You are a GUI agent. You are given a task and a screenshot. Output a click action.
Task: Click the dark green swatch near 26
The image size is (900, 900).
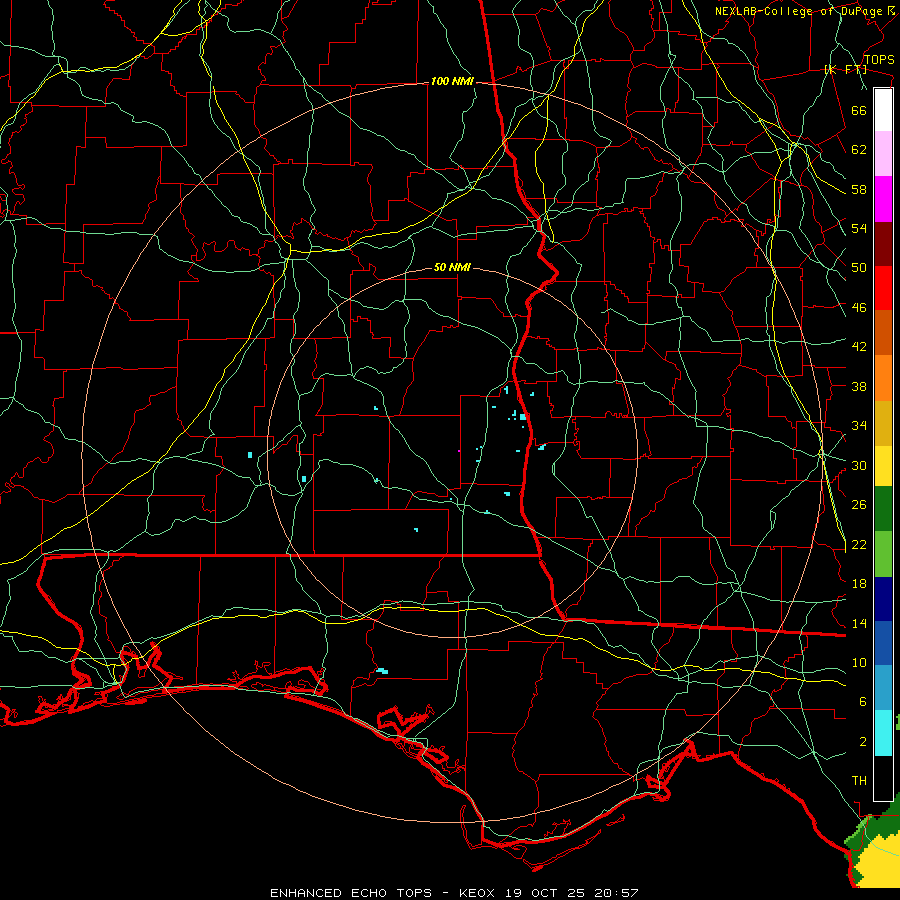(x=883, y=509)
